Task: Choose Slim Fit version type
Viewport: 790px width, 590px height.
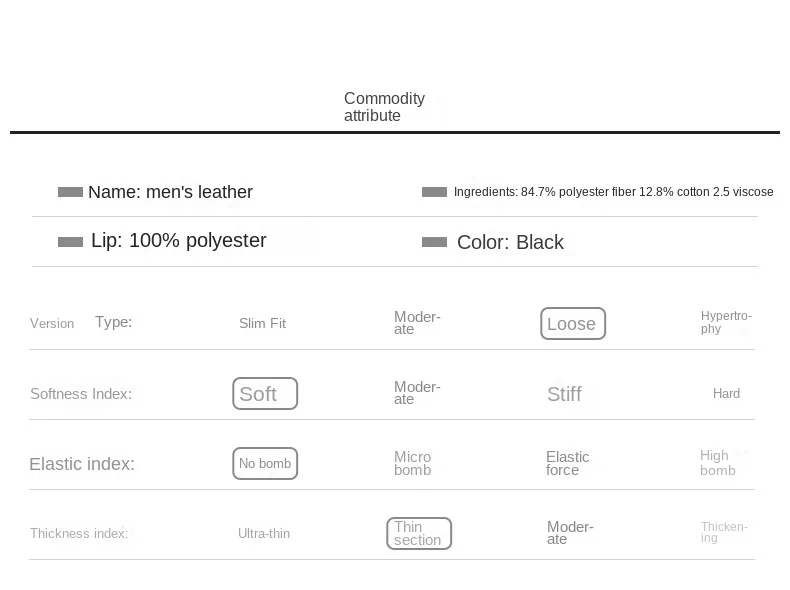Action: (262, 323)
